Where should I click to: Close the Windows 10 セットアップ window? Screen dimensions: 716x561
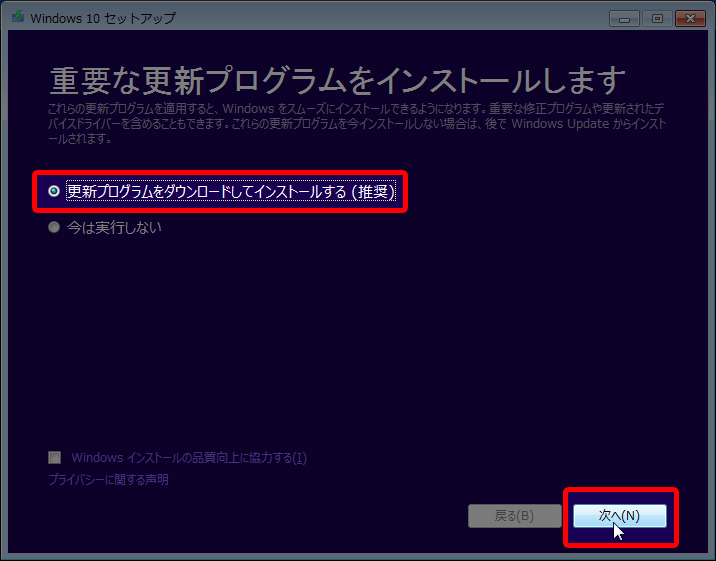[x=689, y=17]
